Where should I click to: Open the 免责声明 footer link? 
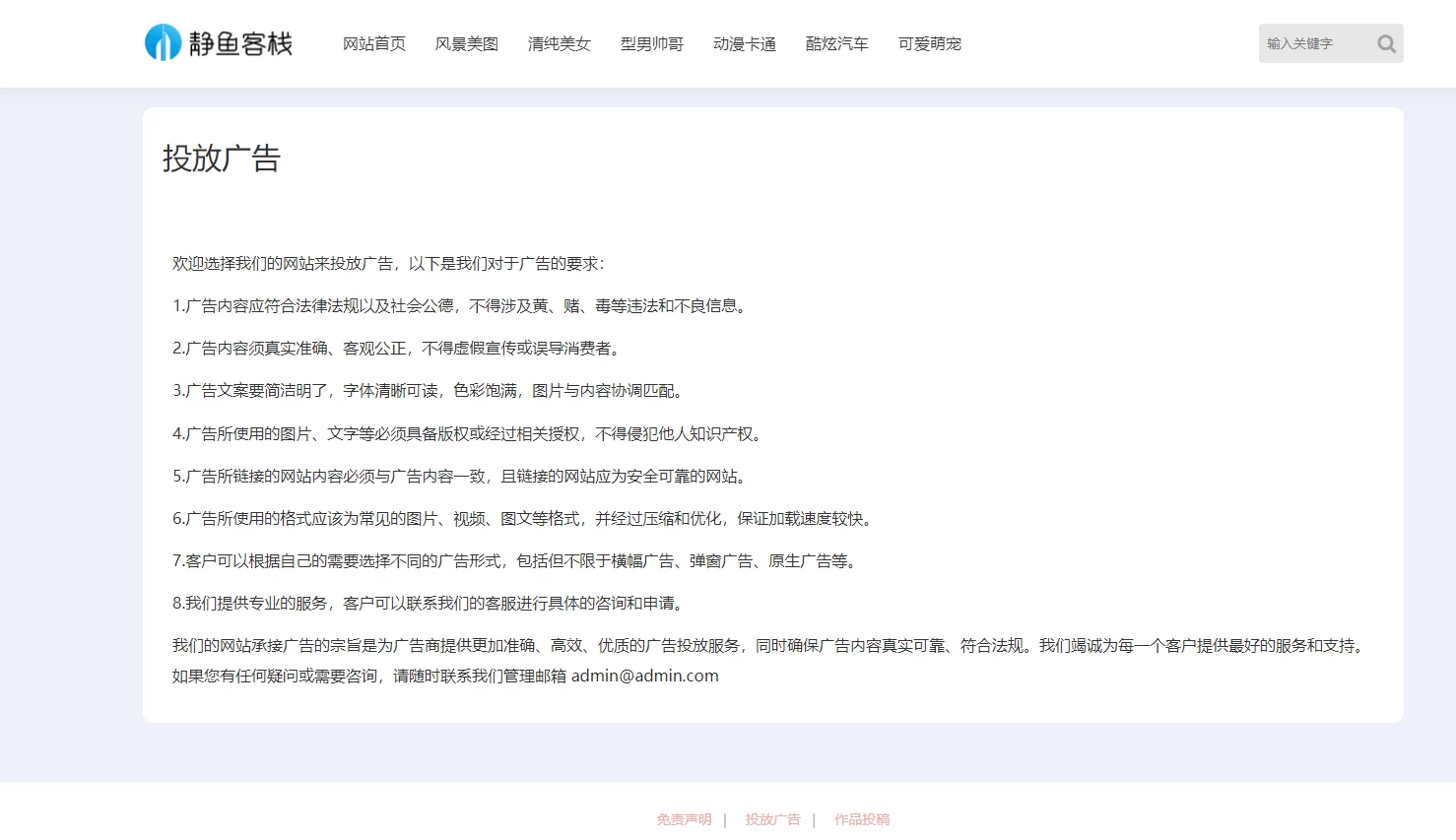coord(684,819)
